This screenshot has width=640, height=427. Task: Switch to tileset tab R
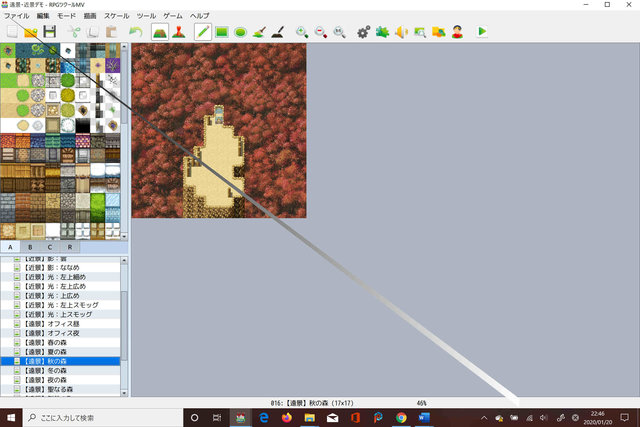(x=70, y=247)
